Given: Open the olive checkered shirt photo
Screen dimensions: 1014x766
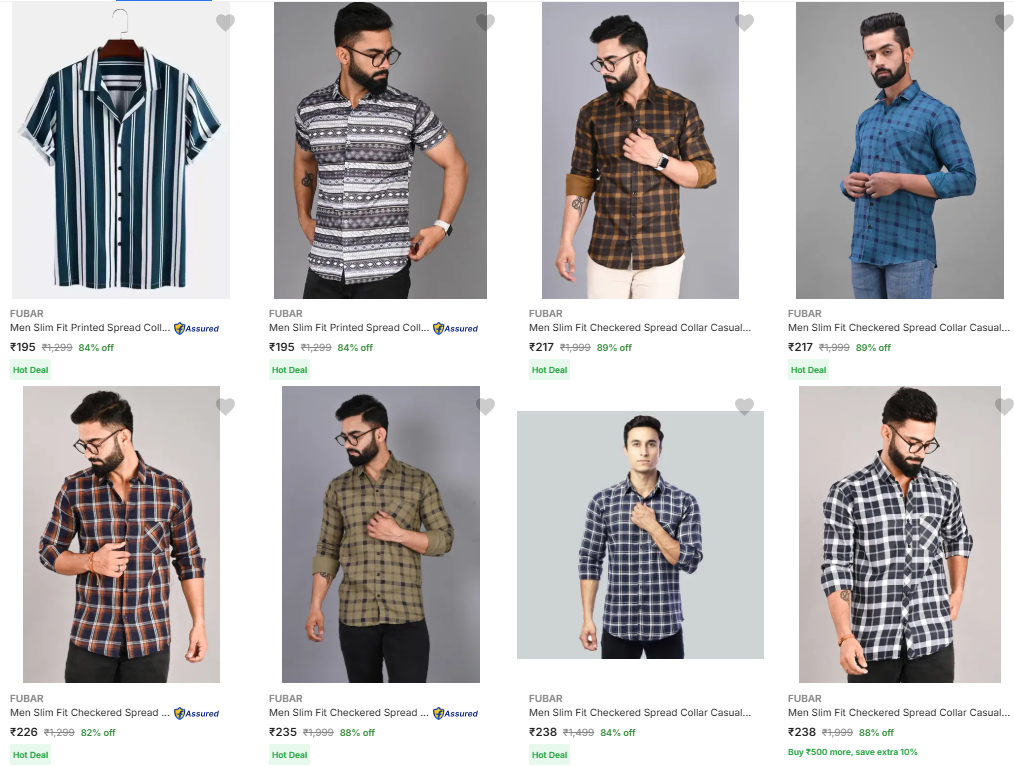Looking at the screenshot, I should (x=380, y=534).
